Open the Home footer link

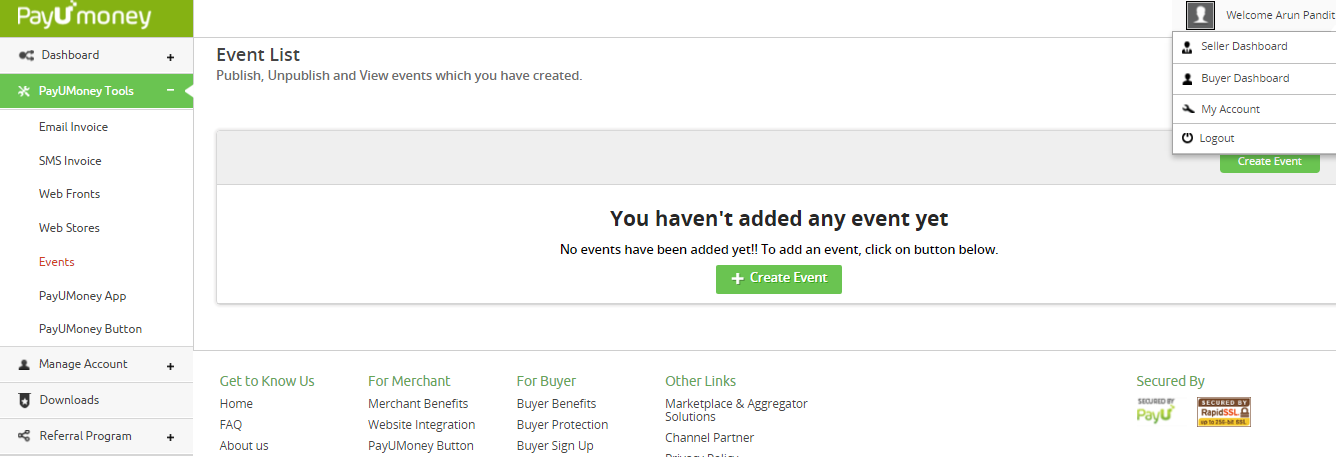tap(236, 404)
